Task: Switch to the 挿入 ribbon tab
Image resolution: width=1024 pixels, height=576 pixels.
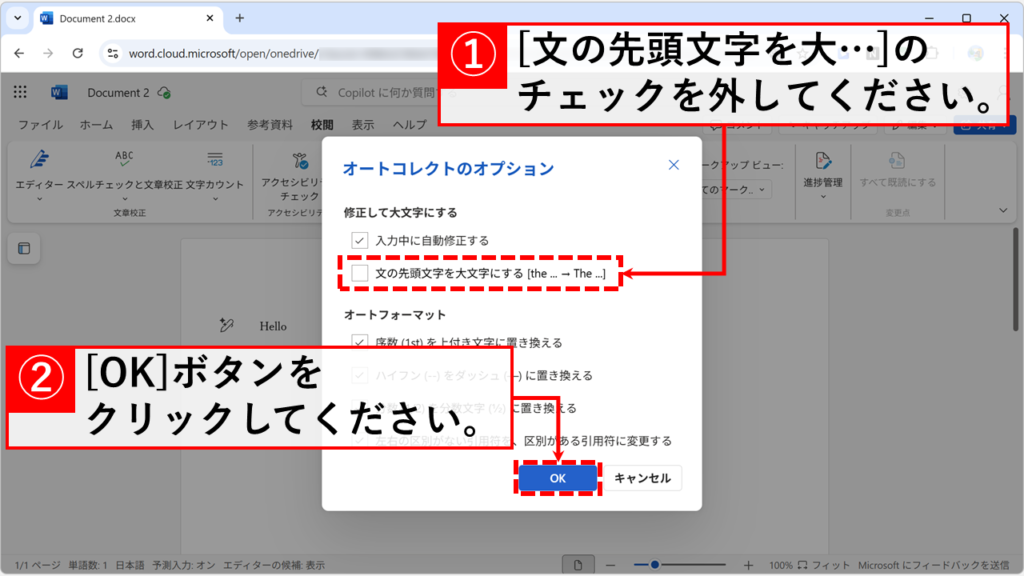Action: tap(142, 125)
